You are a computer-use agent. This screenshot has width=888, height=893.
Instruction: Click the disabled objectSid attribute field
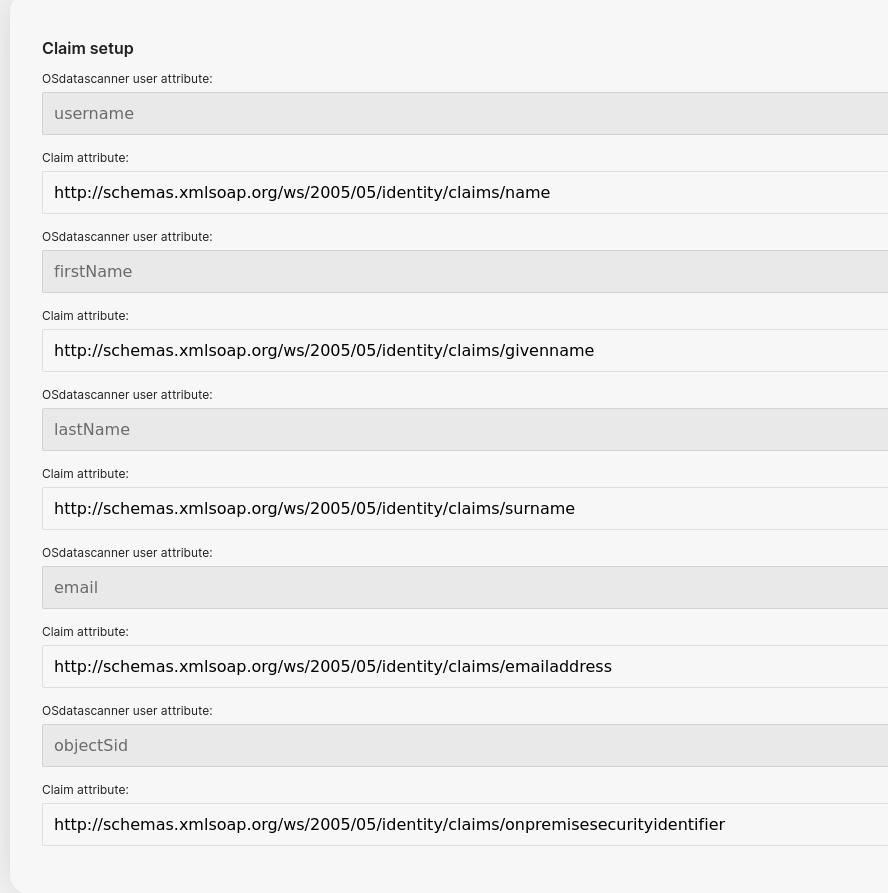coord(465,745)
